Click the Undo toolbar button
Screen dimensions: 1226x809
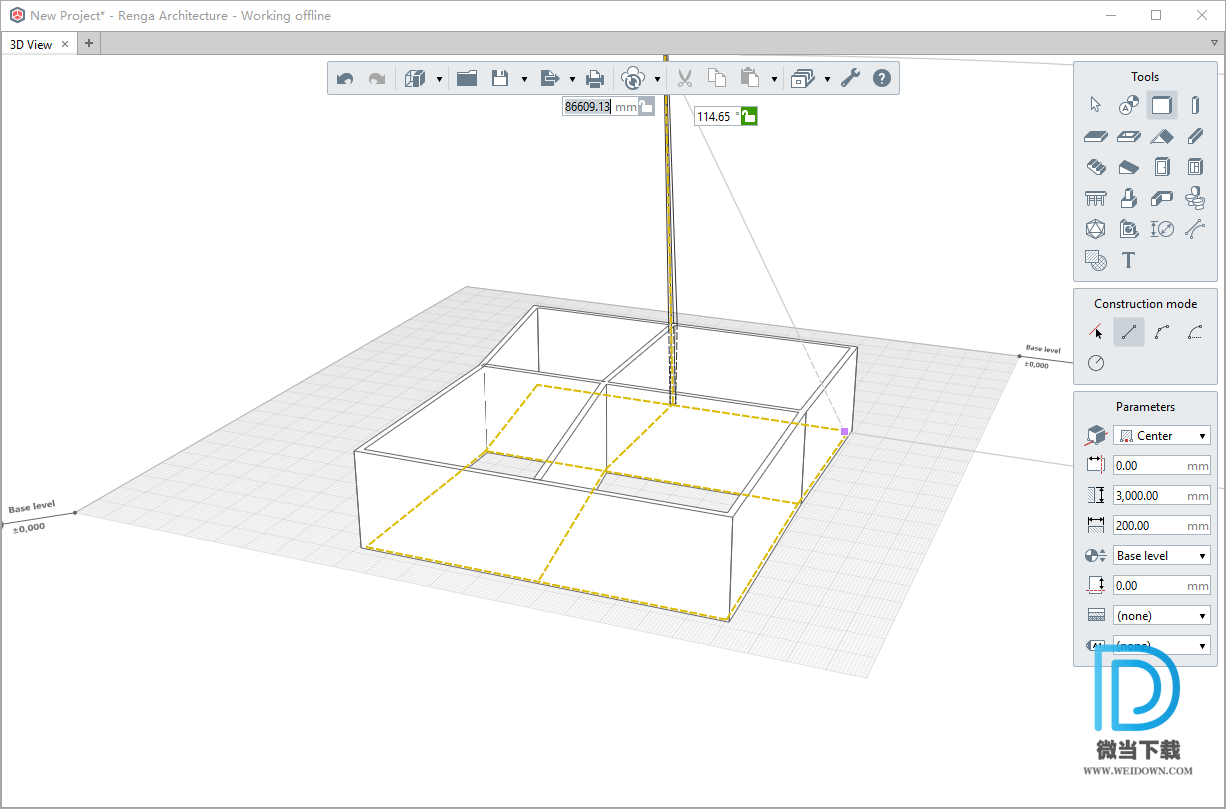pos(345,78)
